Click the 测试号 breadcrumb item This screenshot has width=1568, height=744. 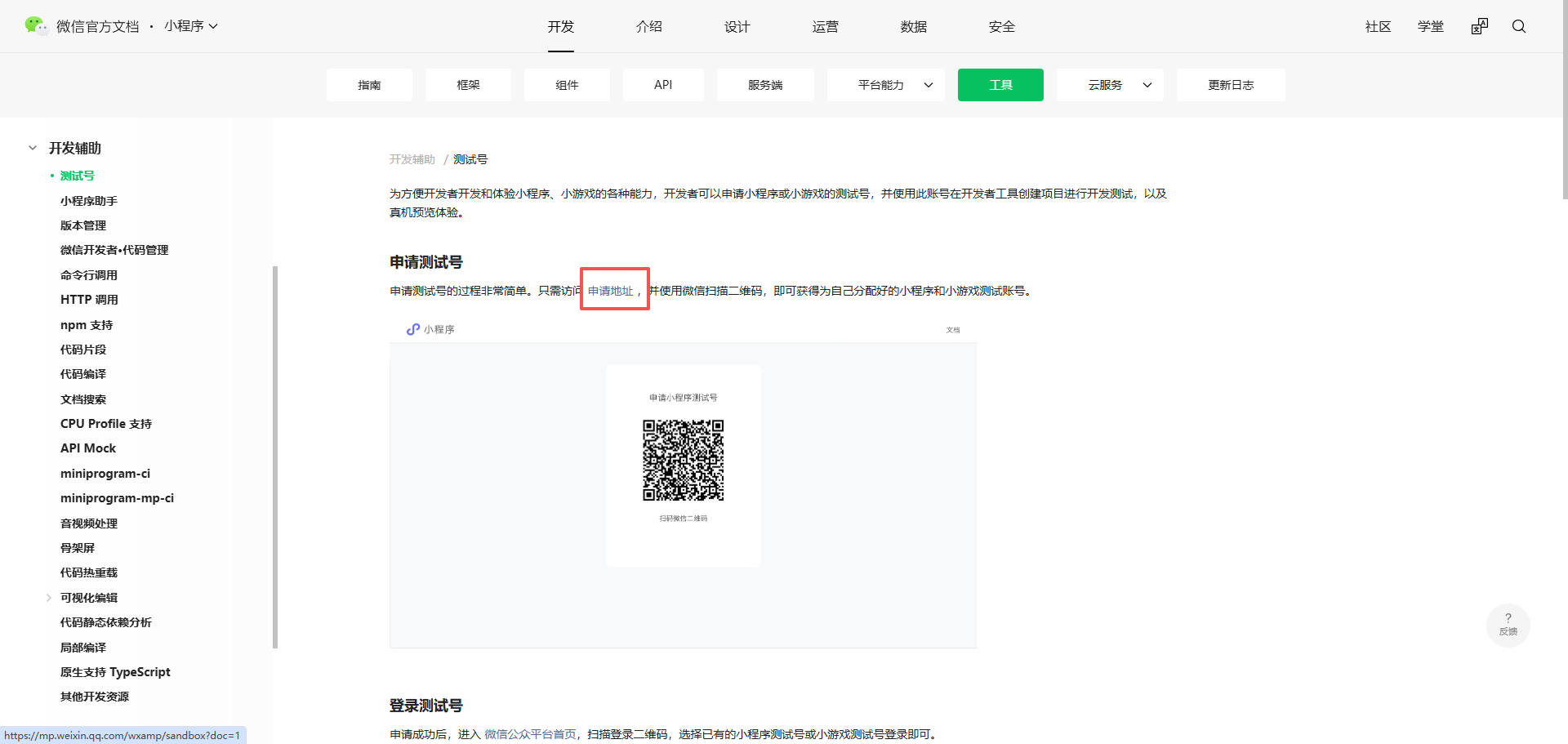(x=470, y=159)
